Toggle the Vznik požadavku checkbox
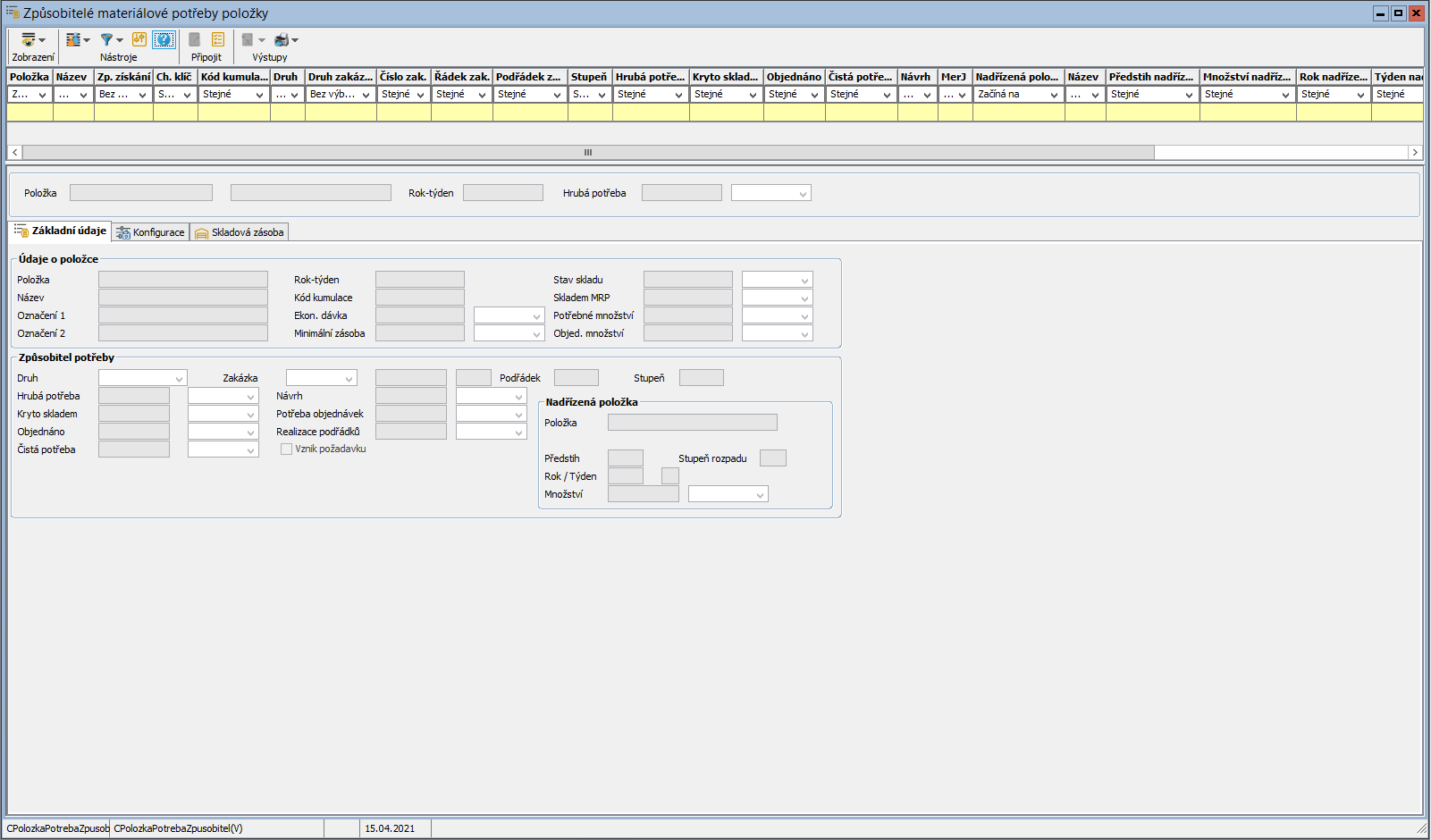This screenshot has height=840, width=1431. click(x=286, y=449)
